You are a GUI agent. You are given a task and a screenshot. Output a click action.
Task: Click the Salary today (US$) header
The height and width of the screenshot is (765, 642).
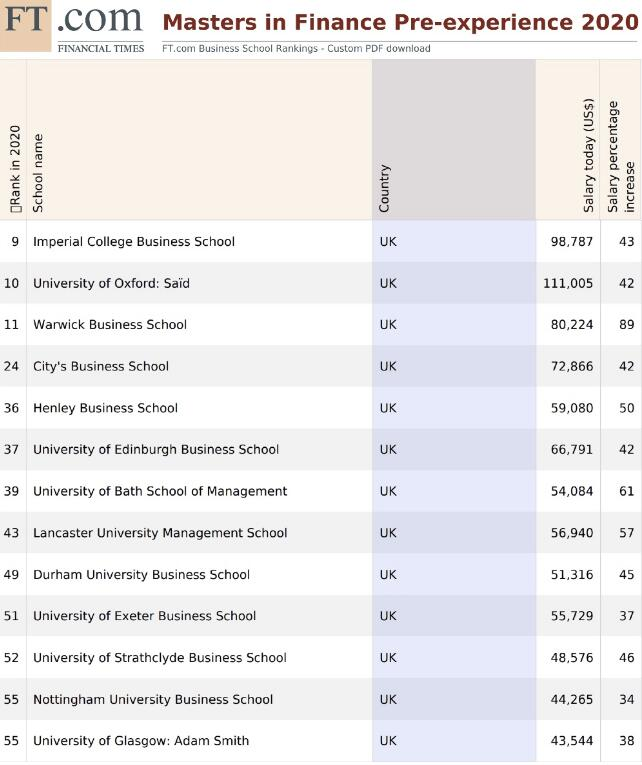[589, 155]
